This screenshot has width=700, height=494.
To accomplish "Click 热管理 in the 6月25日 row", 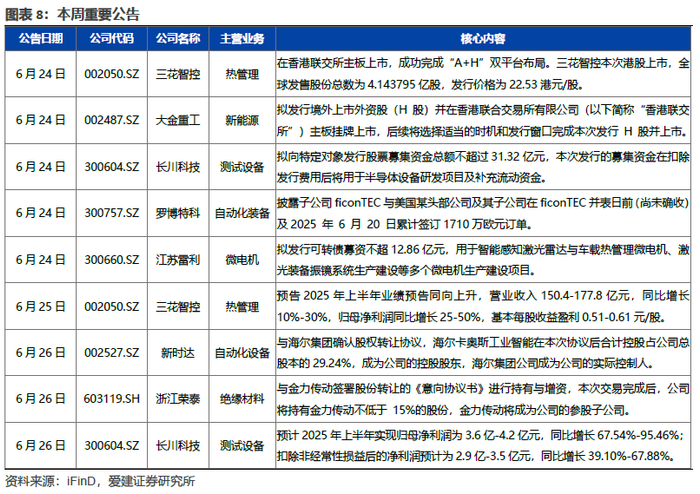I will click(242, 307).
